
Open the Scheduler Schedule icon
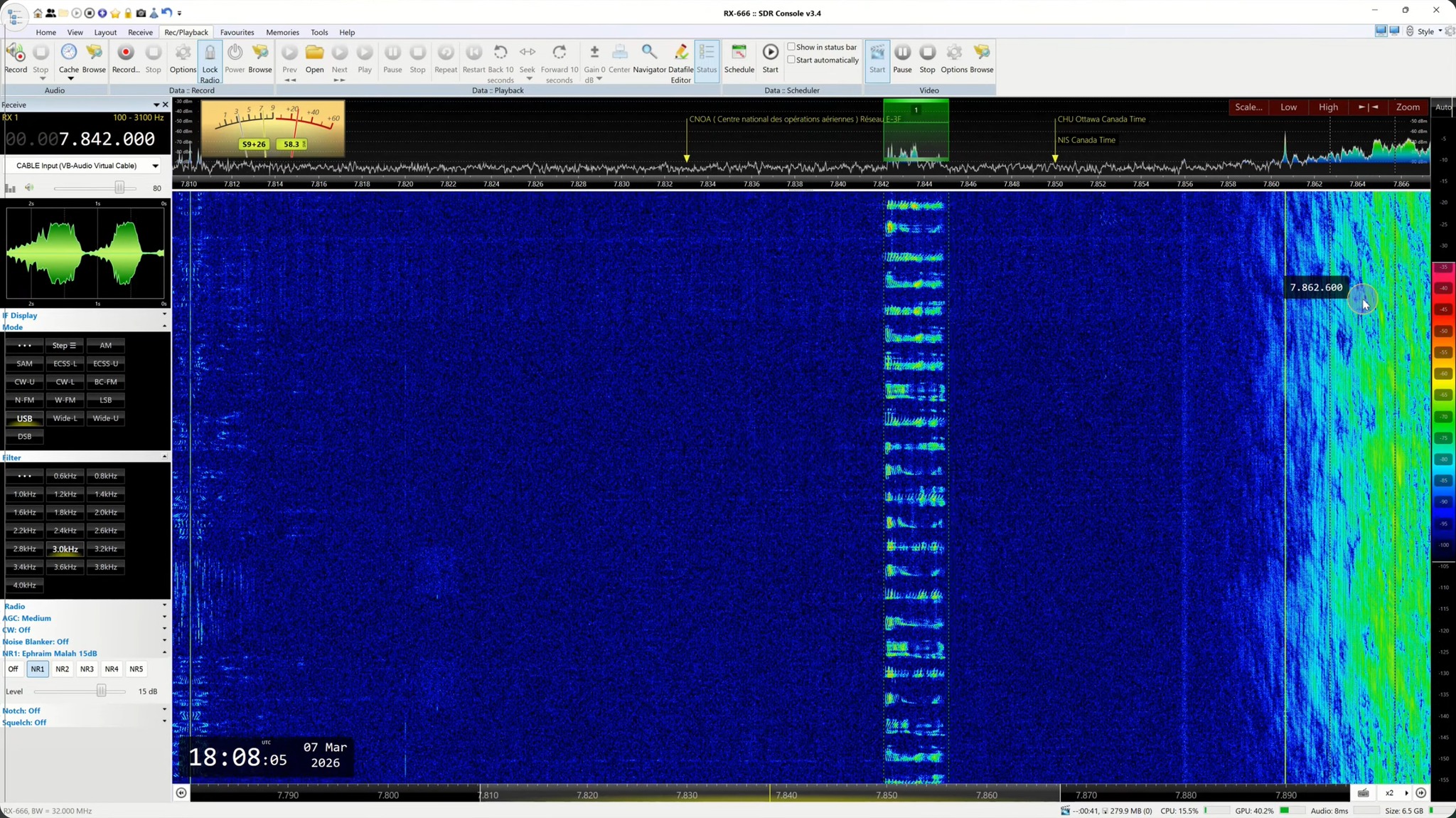[x=739, y=53]
